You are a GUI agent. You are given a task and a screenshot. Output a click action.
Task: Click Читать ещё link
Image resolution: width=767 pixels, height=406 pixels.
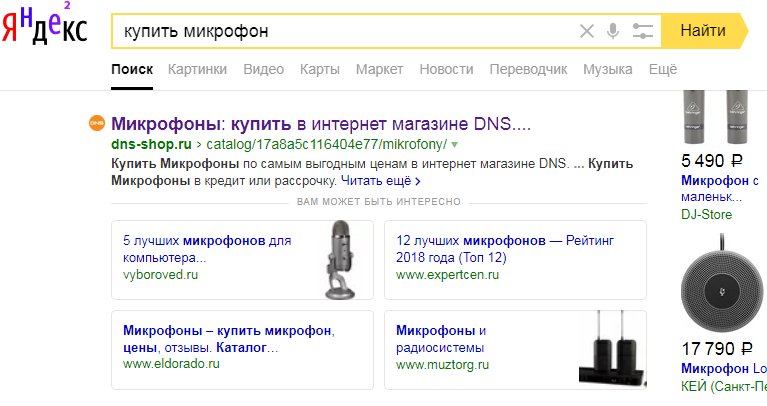pos(381,181)
